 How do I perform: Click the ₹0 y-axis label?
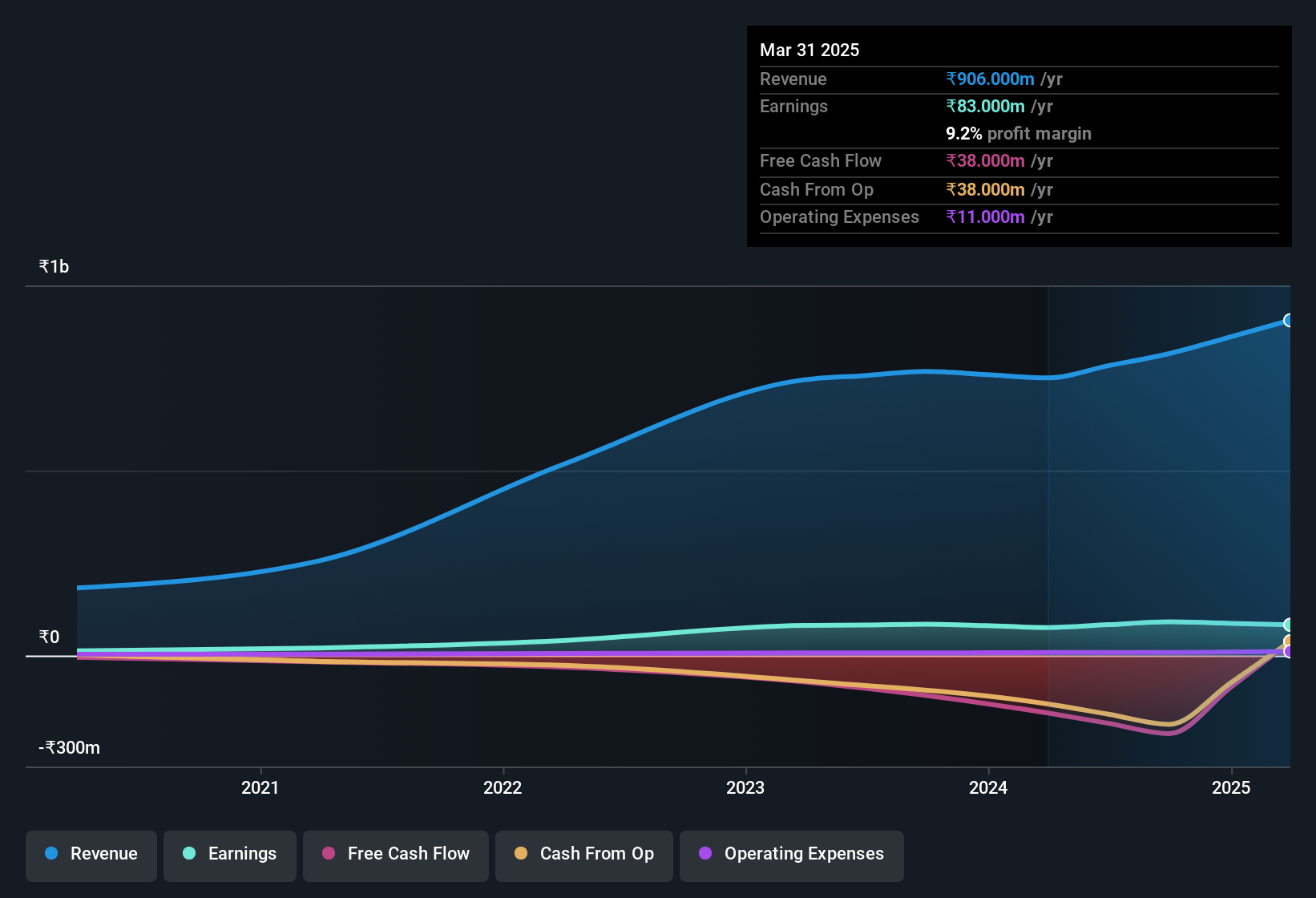(49, 637)
